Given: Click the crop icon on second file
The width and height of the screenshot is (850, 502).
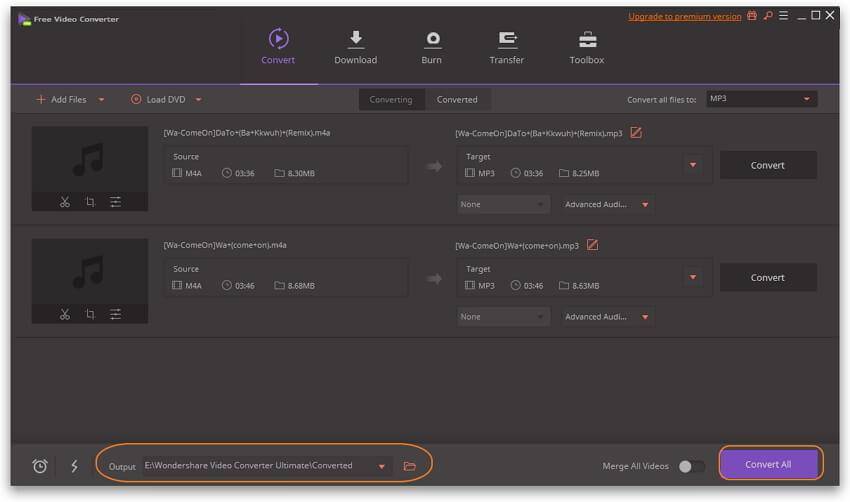Looking at the screenshot, I should click(x=90, y=314).
